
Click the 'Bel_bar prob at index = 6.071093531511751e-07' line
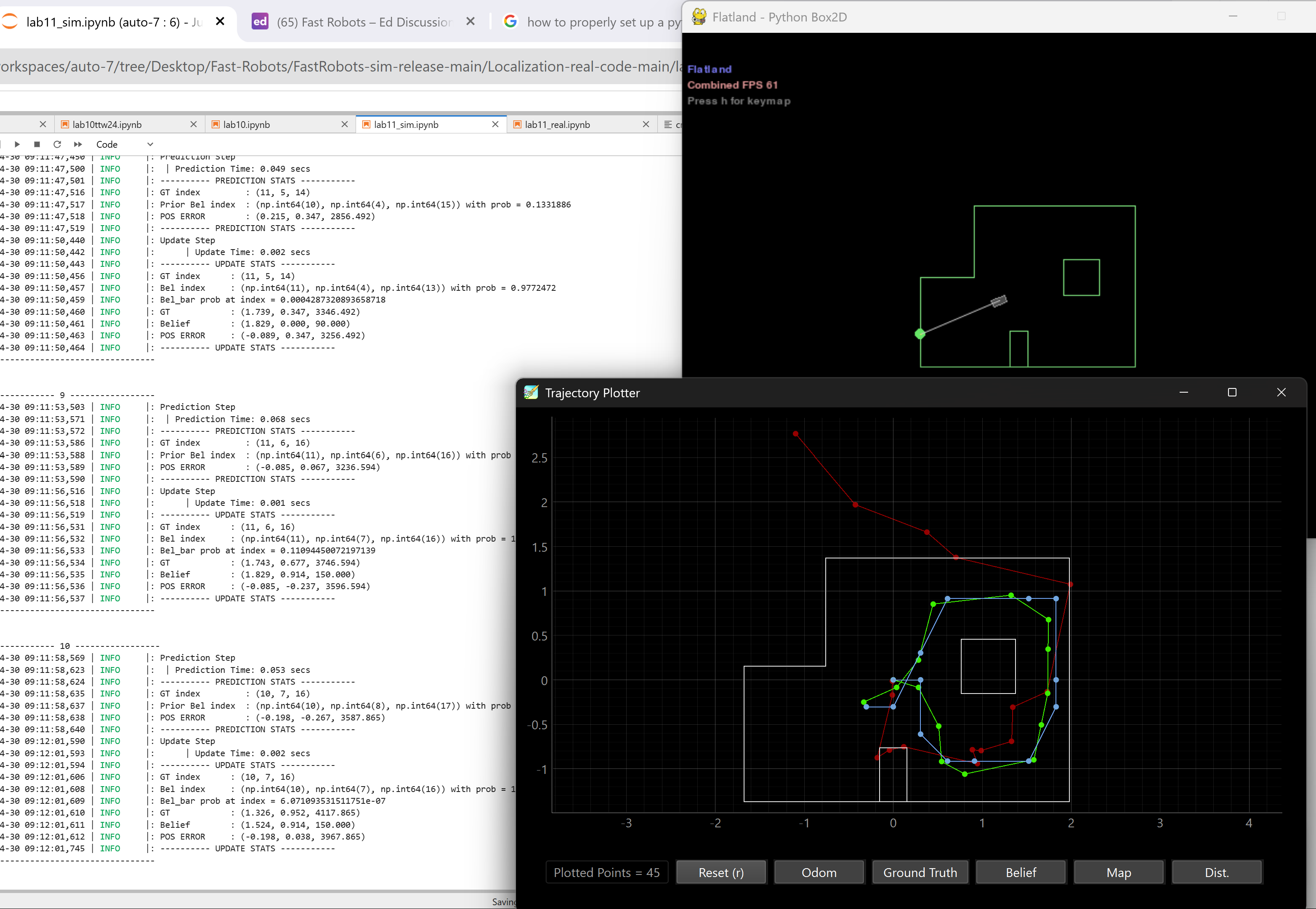[272, 800]
